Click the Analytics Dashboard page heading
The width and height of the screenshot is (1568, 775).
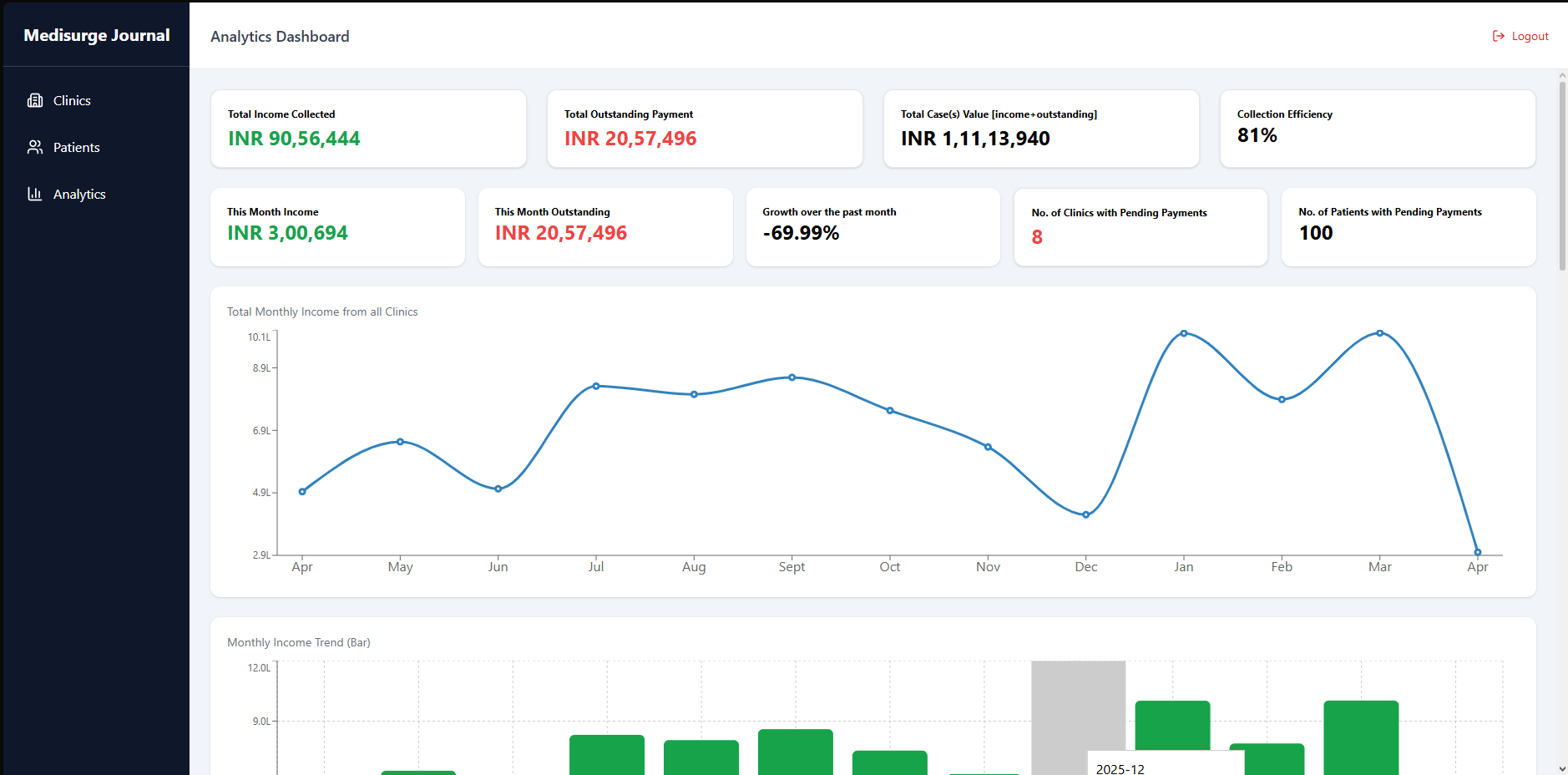coord(280,37)
